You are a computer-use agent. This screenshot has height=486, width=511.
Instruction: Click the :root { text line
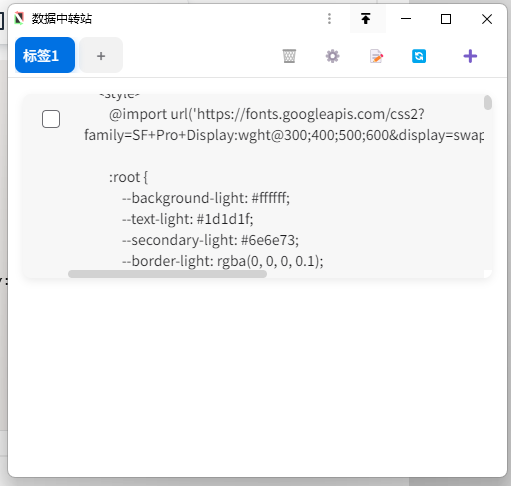[x=128, y=177]
